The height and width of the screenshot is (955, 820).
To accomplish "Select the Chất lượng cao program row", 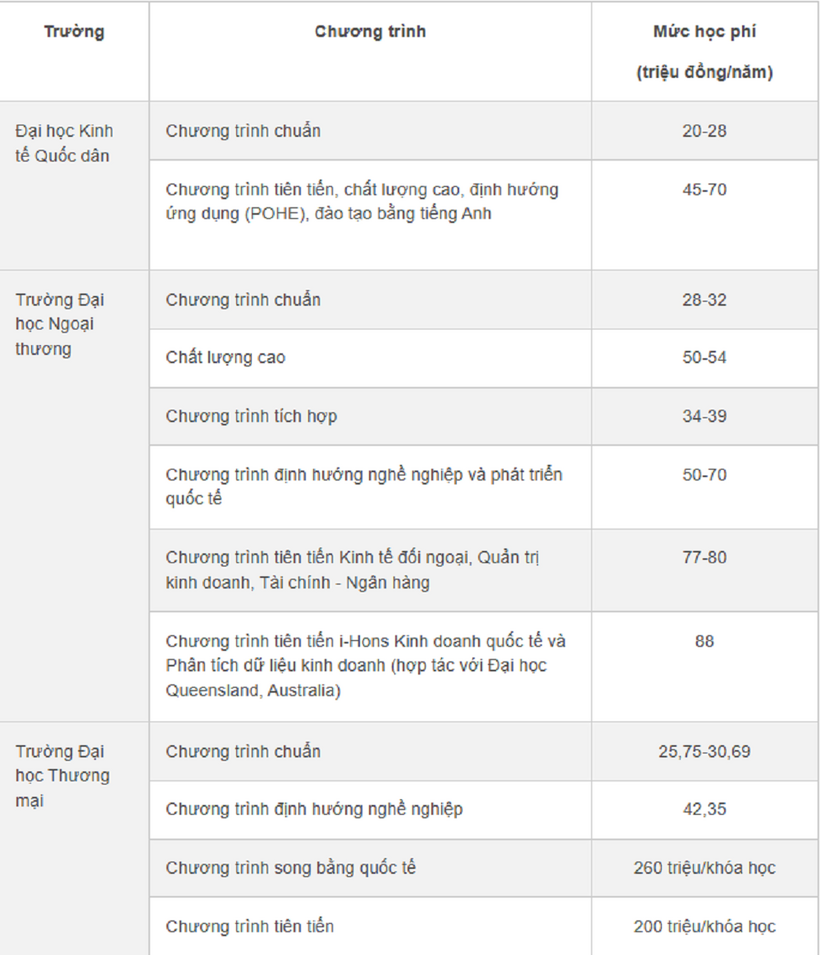I will click(484, 358).
